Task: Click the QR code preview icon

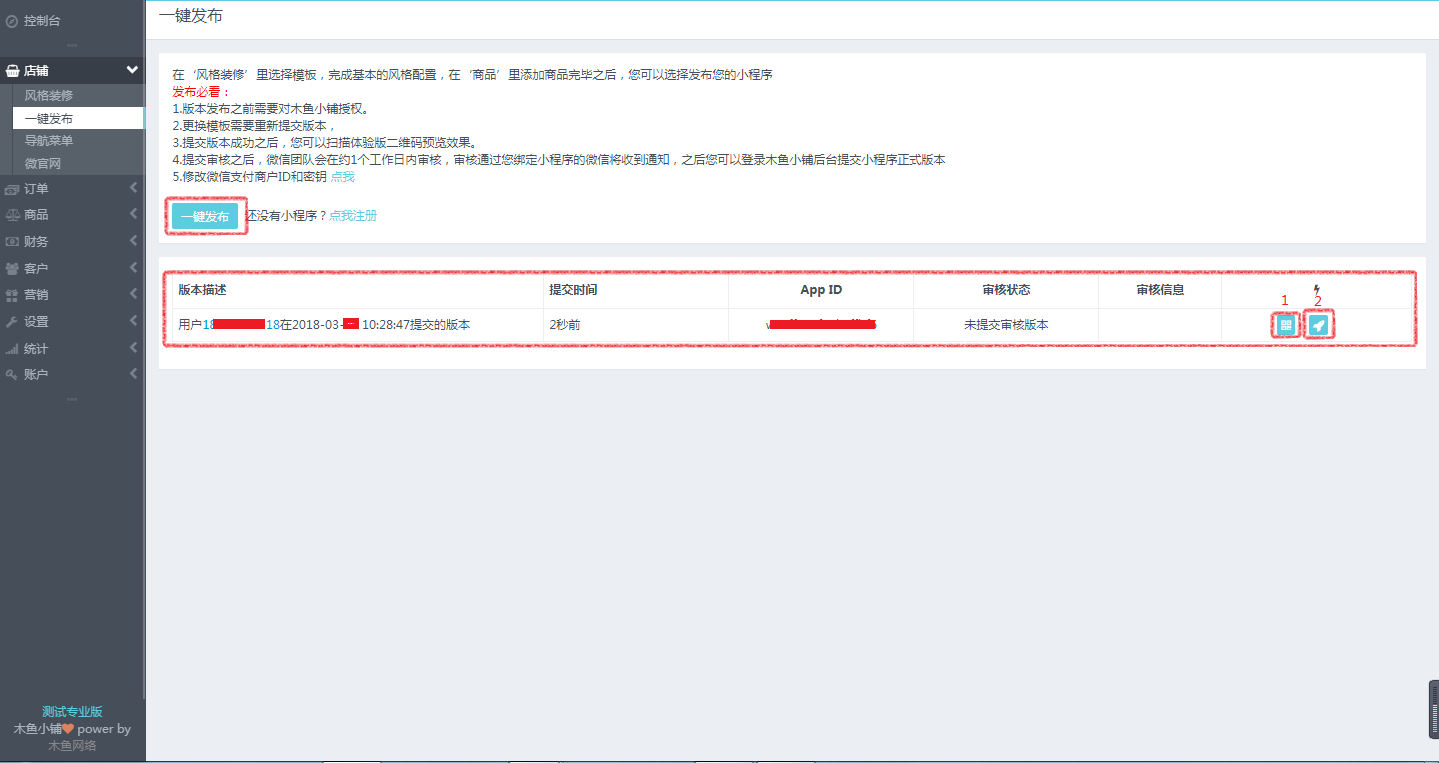Action: (1284, 324)
